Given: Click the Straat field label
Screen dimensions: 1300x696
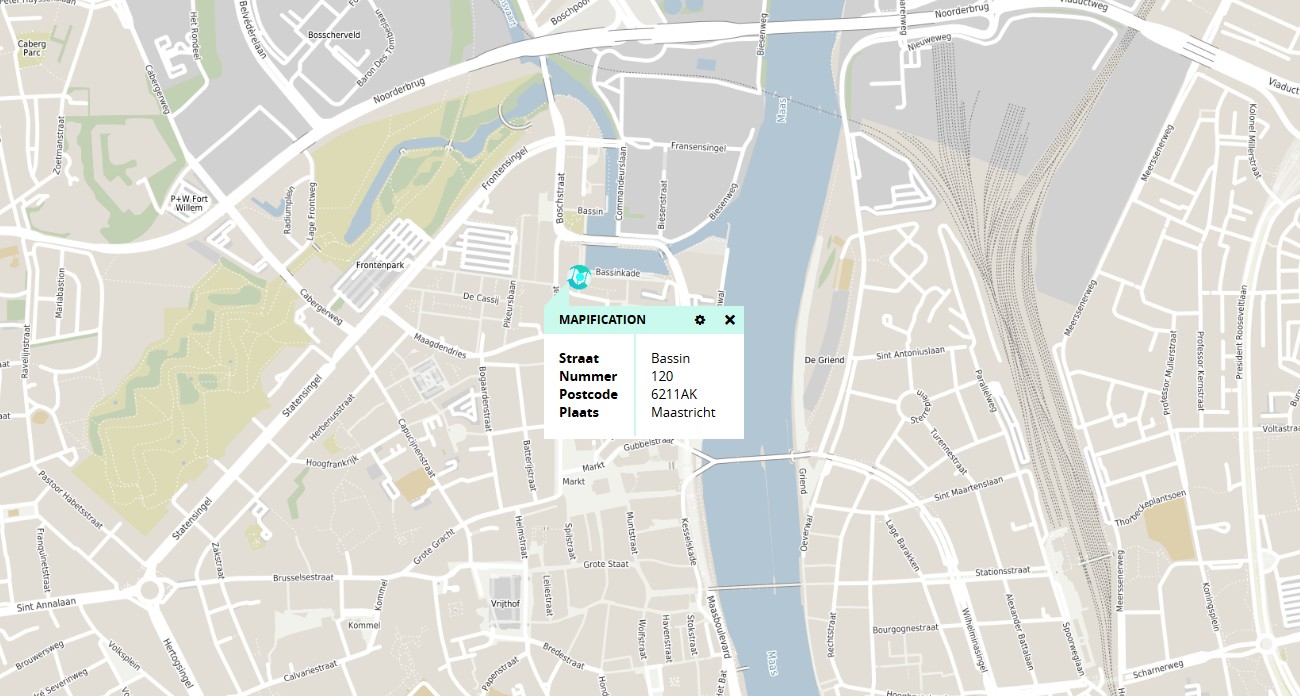Looking at the screenshot, I should click(578, 358).
